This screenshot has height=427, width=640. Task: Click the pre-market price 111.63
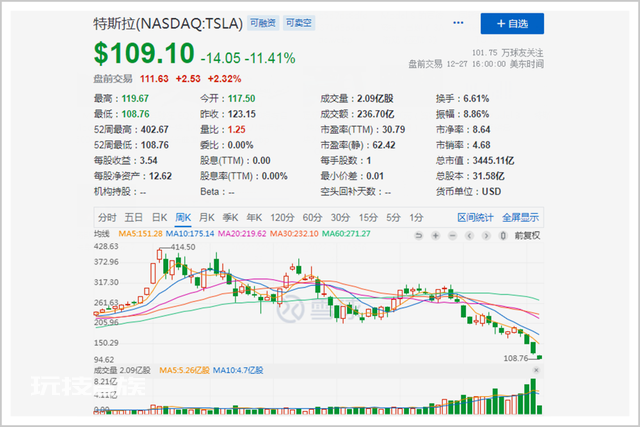coord(154,79)
